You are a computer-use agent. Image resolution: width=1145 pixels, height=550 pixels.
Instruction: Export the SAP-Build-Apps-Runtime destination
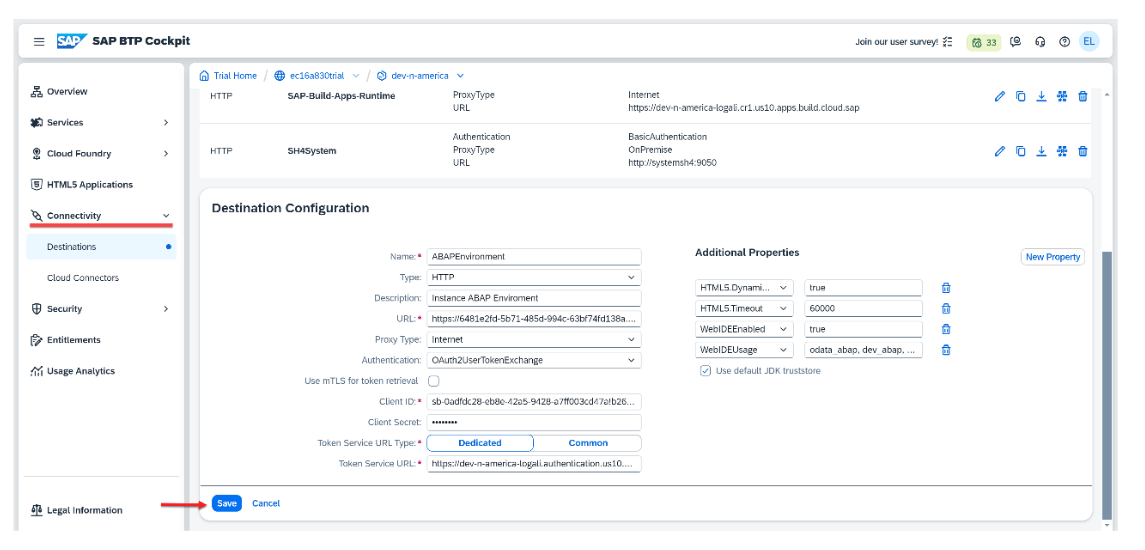coord(1041,96)
